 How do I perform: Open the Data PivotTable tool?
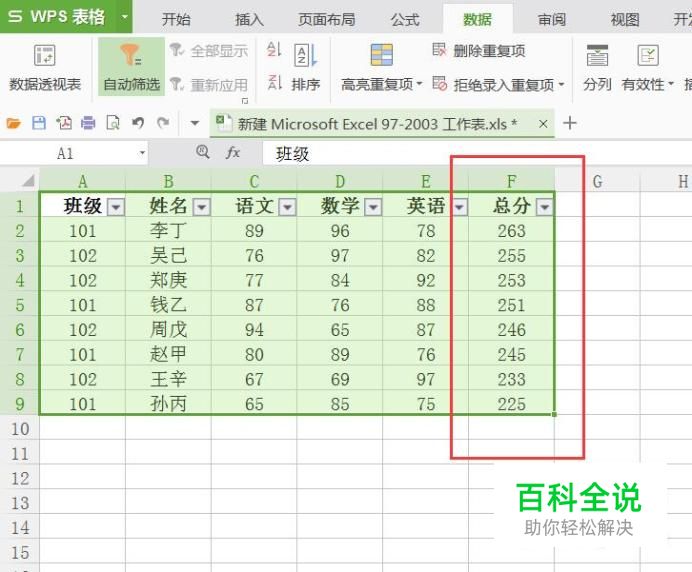point(45,67)
